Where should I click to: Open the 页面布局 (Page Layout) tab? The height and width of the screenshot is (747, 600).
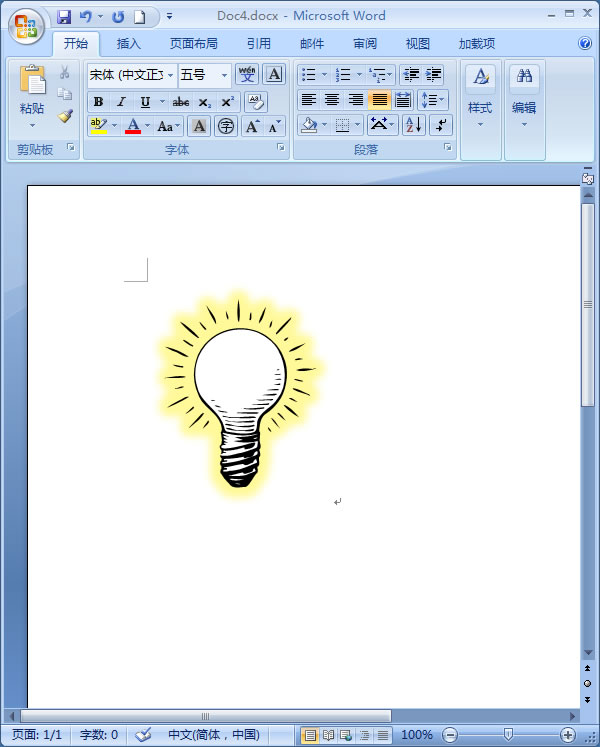[193, 44]
